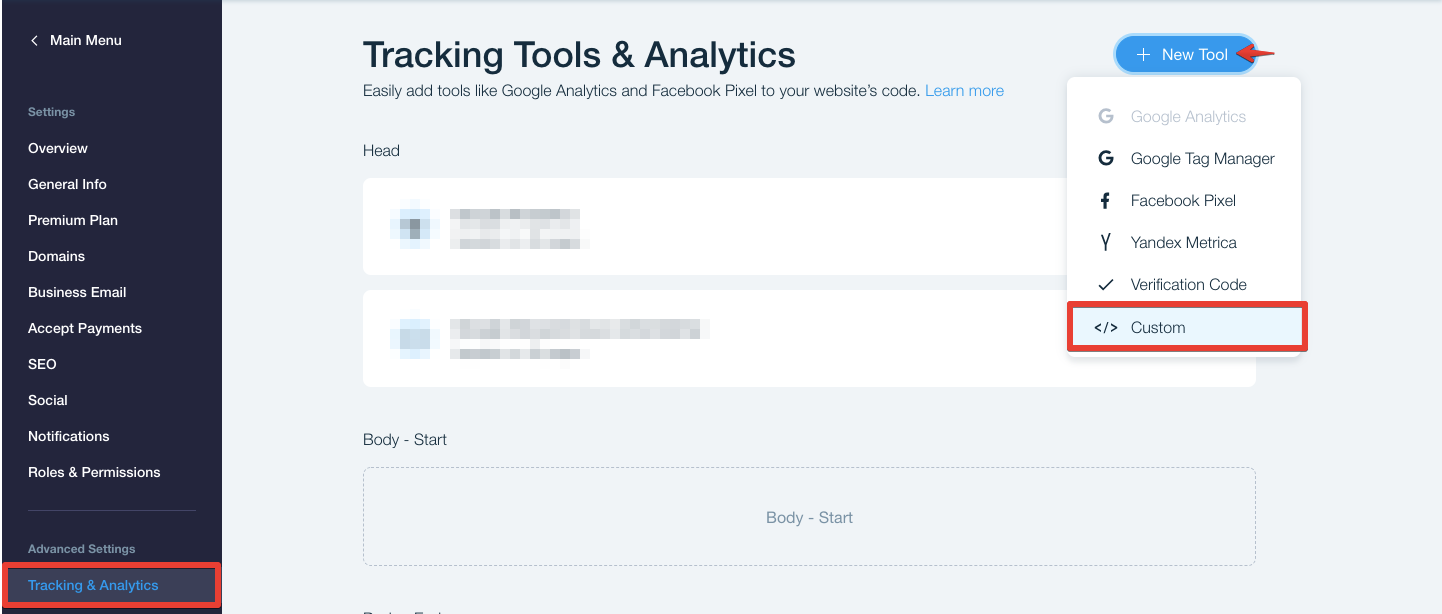Open Premium Plan in the sidebar
Screen dimensions: 1442x614
[x=73, y=220]
